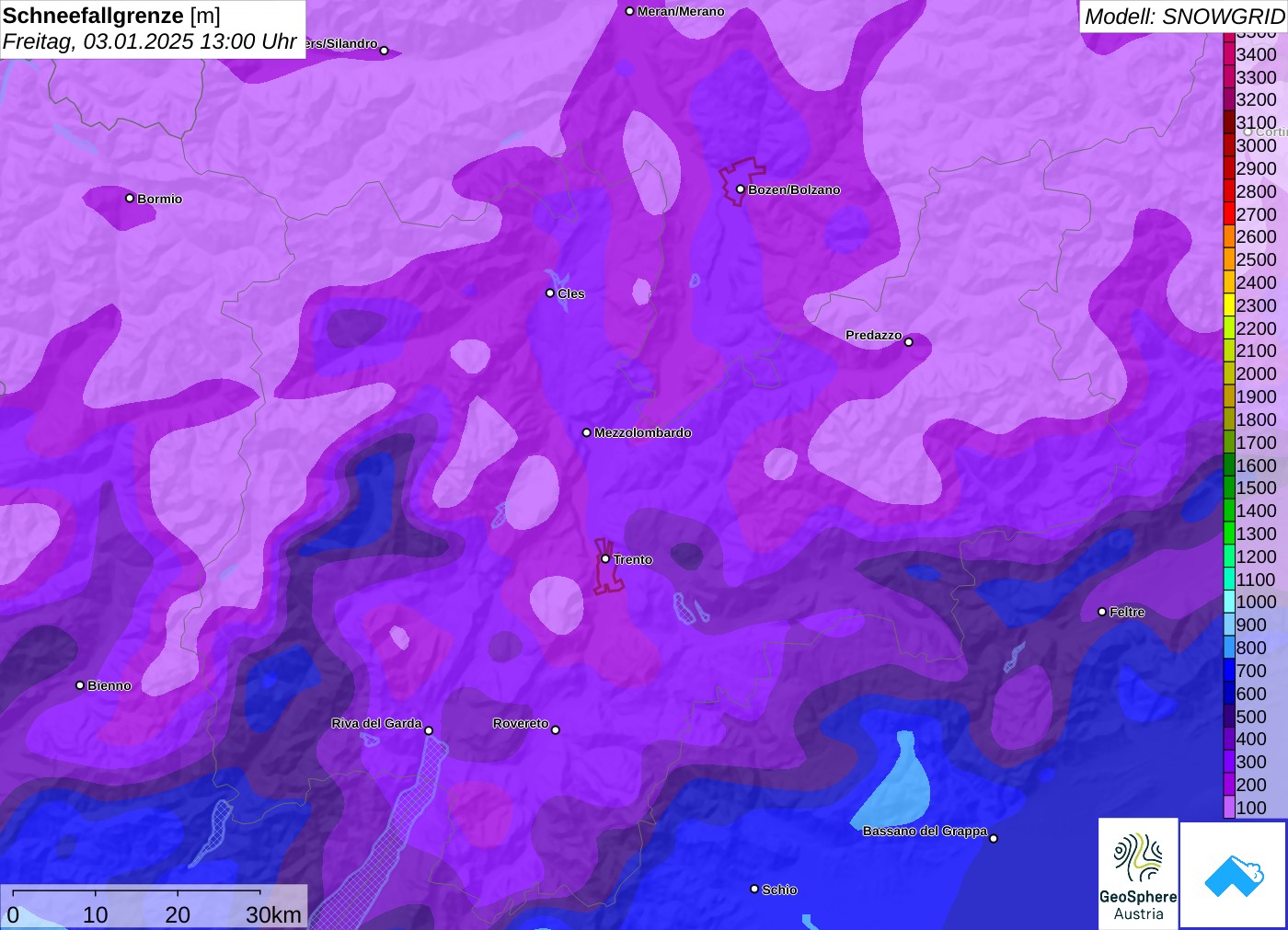
Task: Click legend value 400
Action: tap(1251, 739)
